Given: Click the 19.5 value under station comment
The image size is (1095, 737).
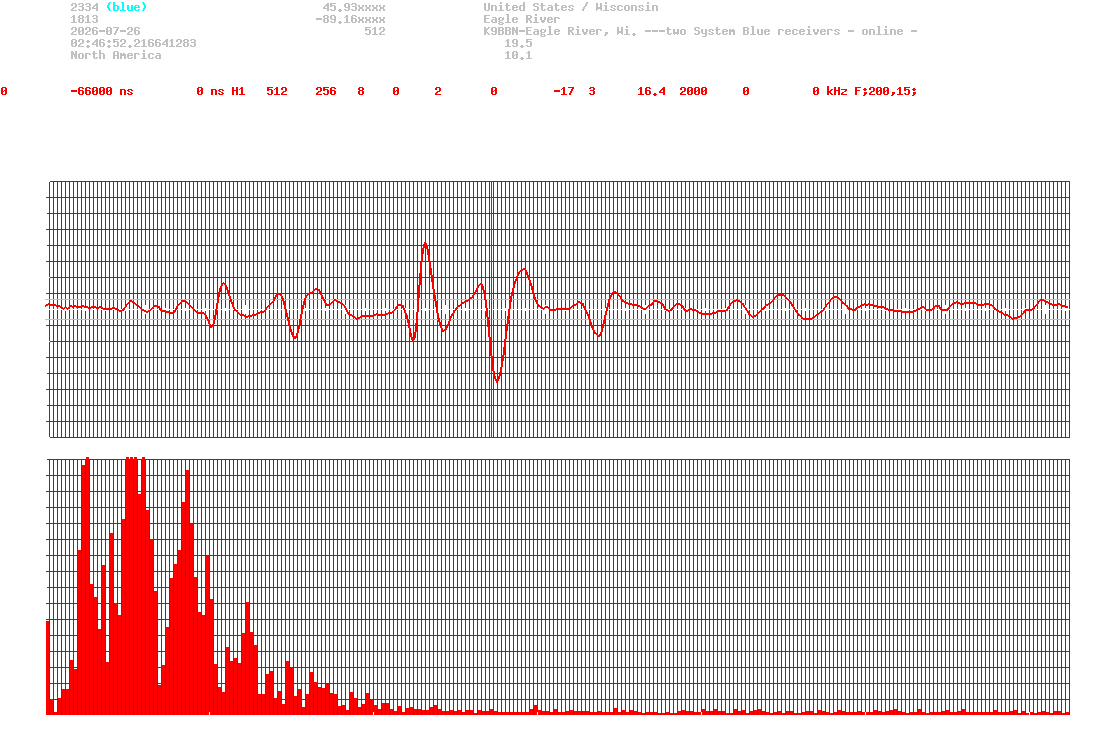Looking at the screenshot, I should coord(518,43).
